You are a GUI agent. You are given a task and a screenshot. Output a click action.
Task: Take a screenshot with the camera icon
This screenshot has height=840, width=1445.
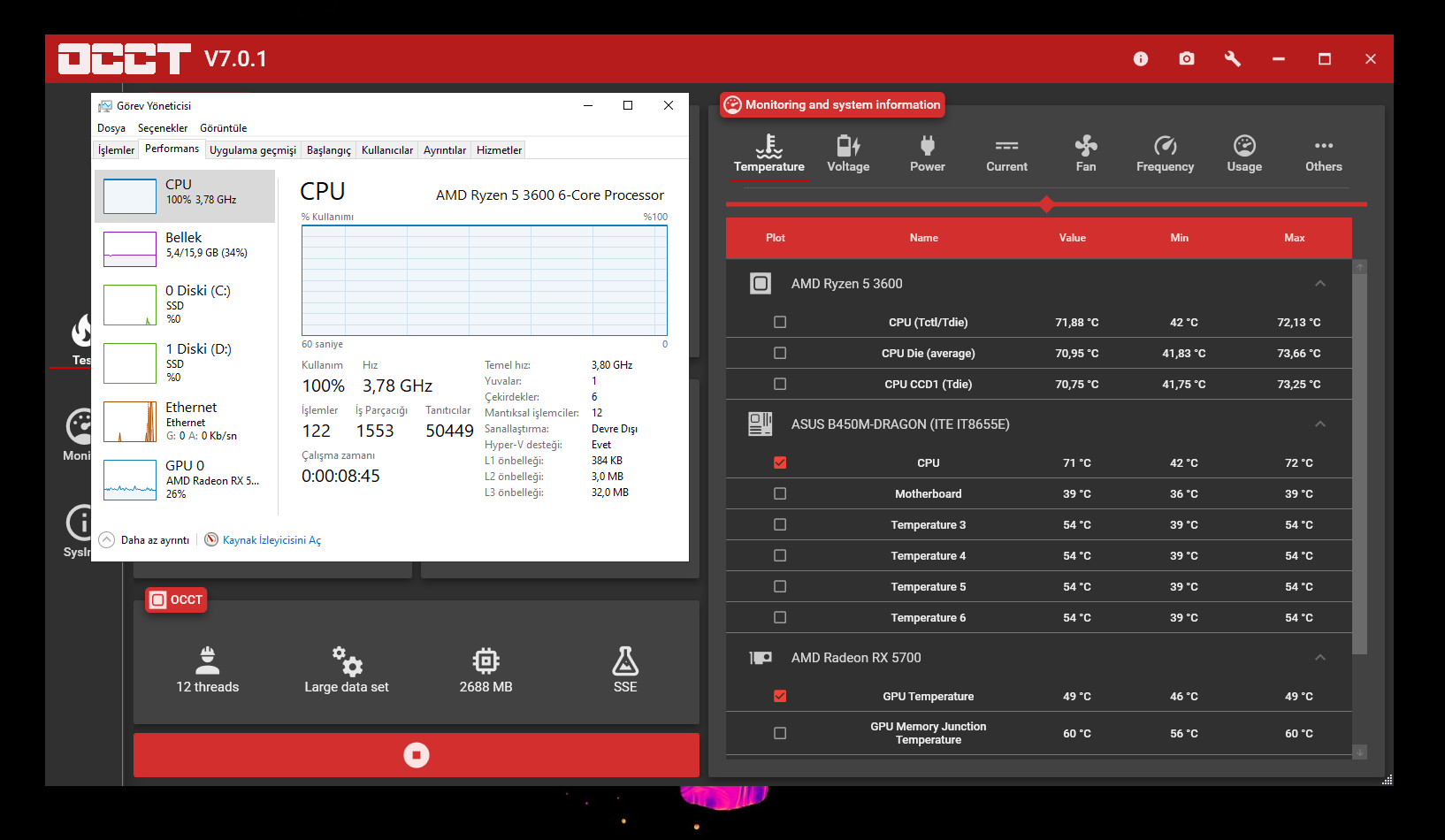(1187, 58)
